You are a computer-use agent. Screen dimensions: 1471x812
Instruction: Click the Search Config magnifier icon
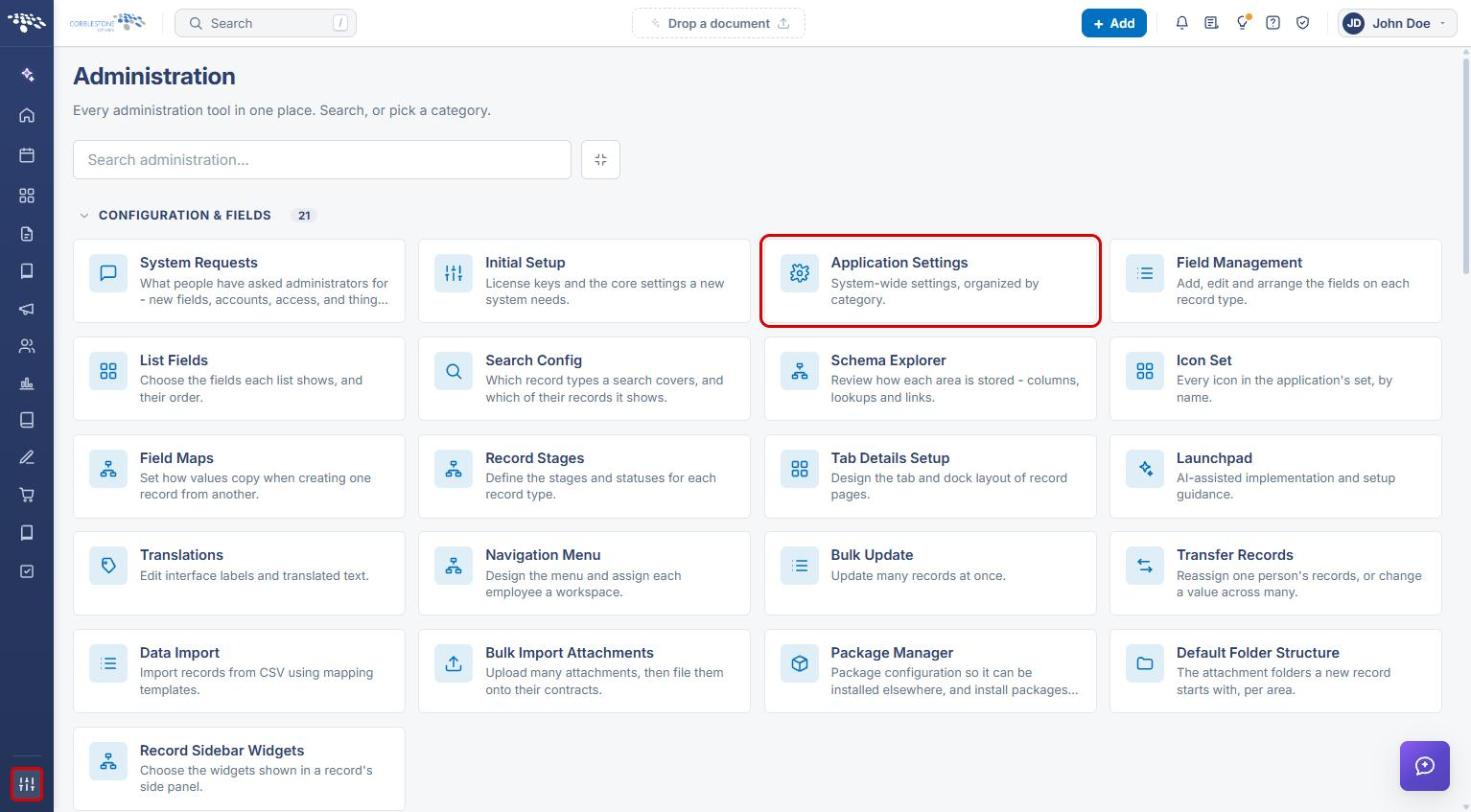click(454, 371)
